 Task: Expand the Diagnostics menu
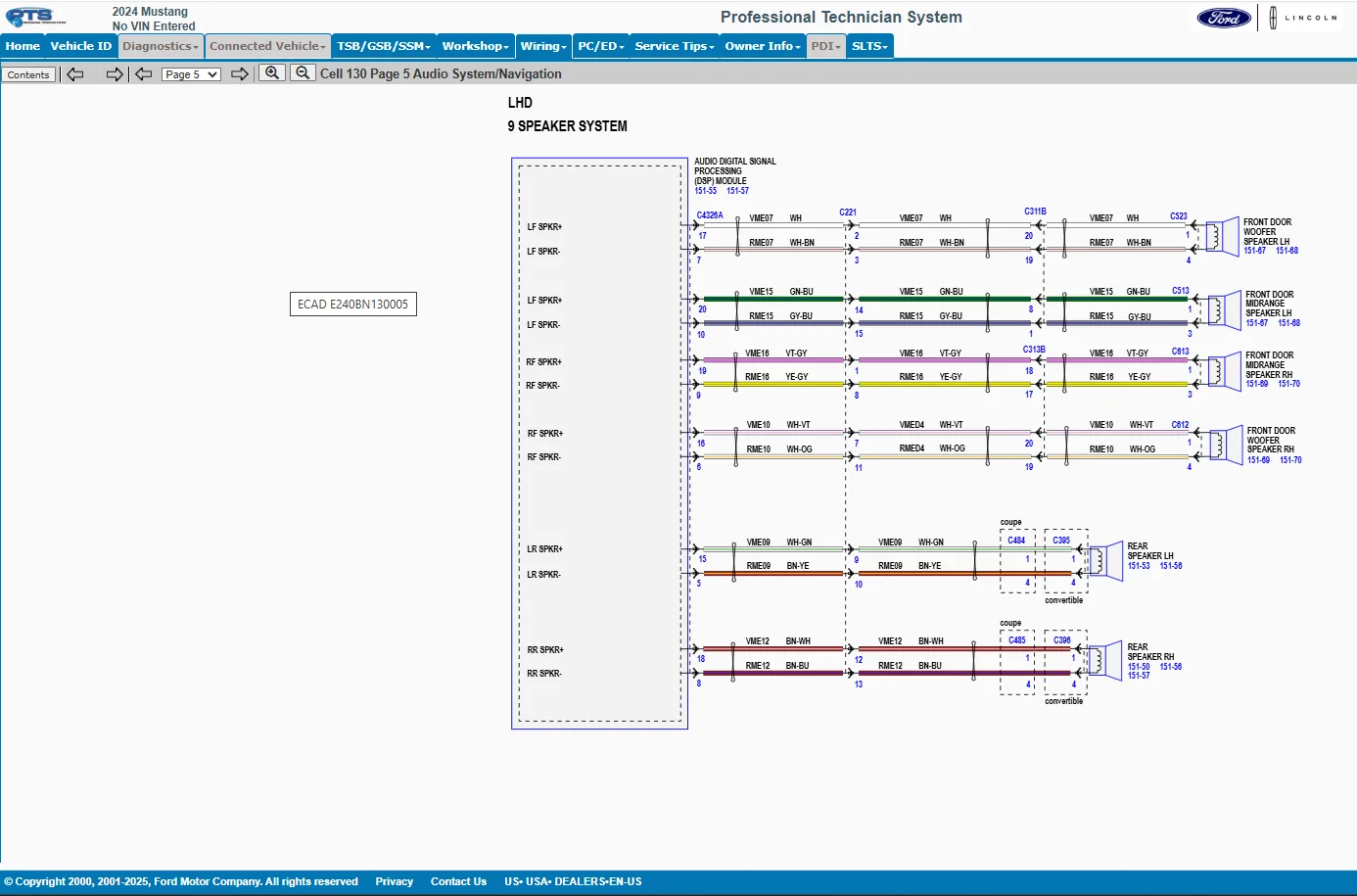click(161, 46)
